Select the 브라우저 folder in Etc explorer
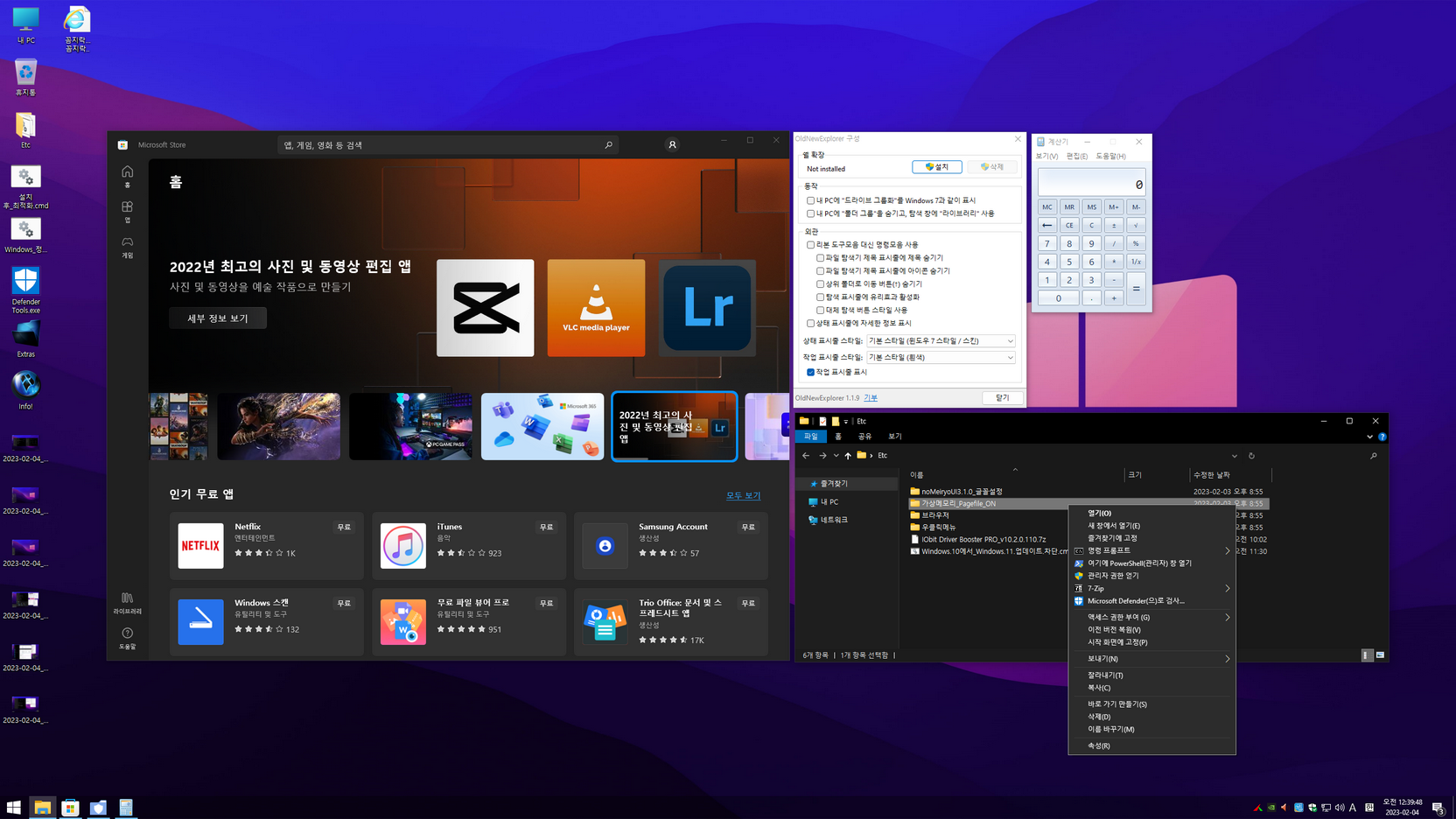1456x819 pixels. coord(934,515)
